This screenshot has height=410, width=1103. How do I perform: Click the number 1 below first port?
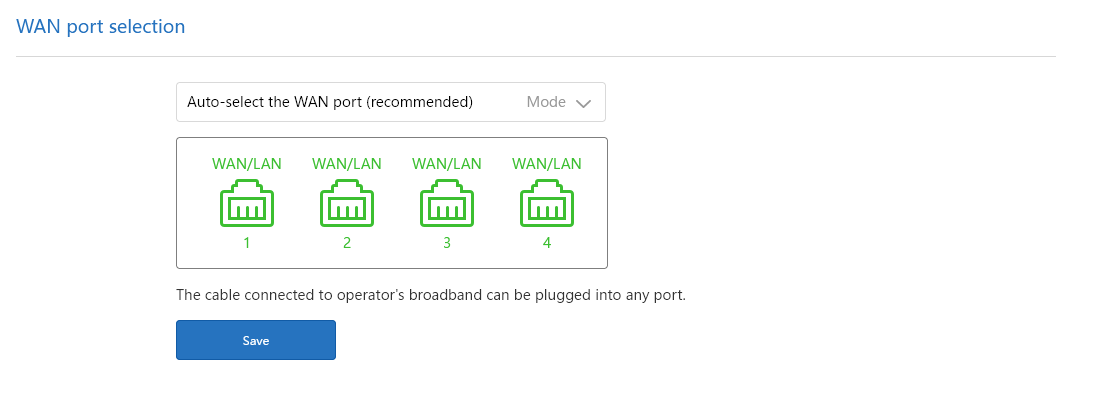click(x=247, y=242)
